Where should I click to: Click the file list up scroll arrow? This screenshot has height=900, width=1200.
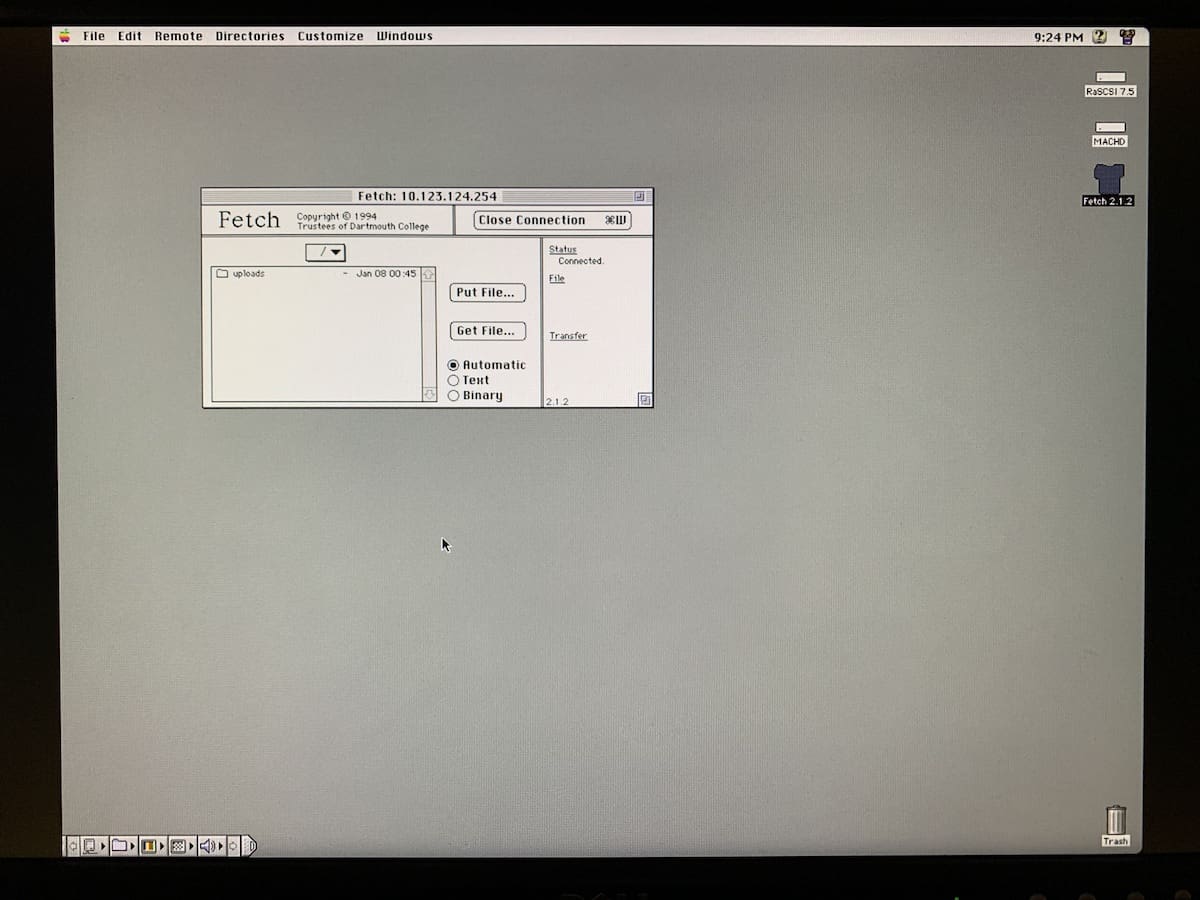tap(429, 273)
